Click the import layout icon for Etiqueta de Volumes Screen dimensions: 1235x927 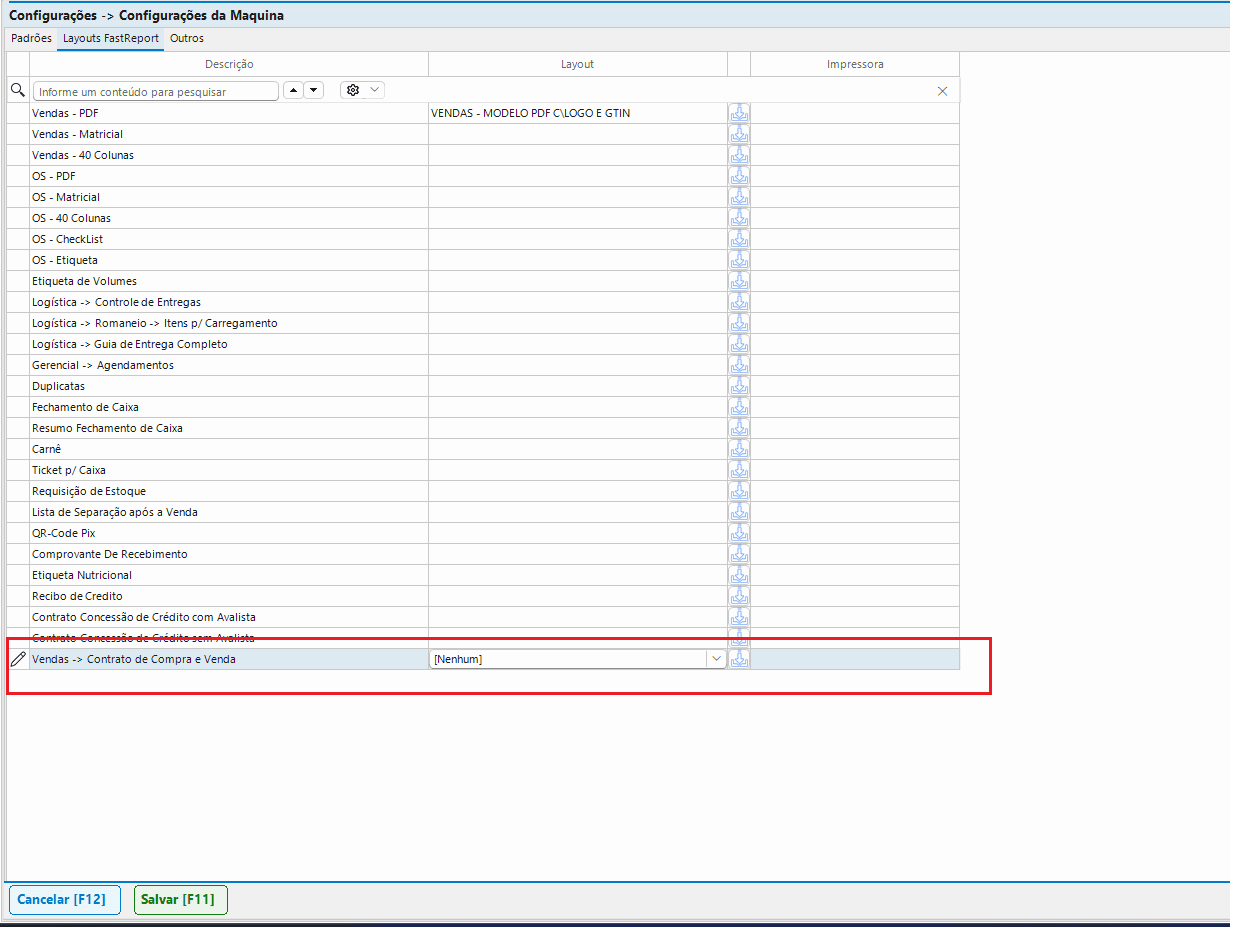coord(739,281)
